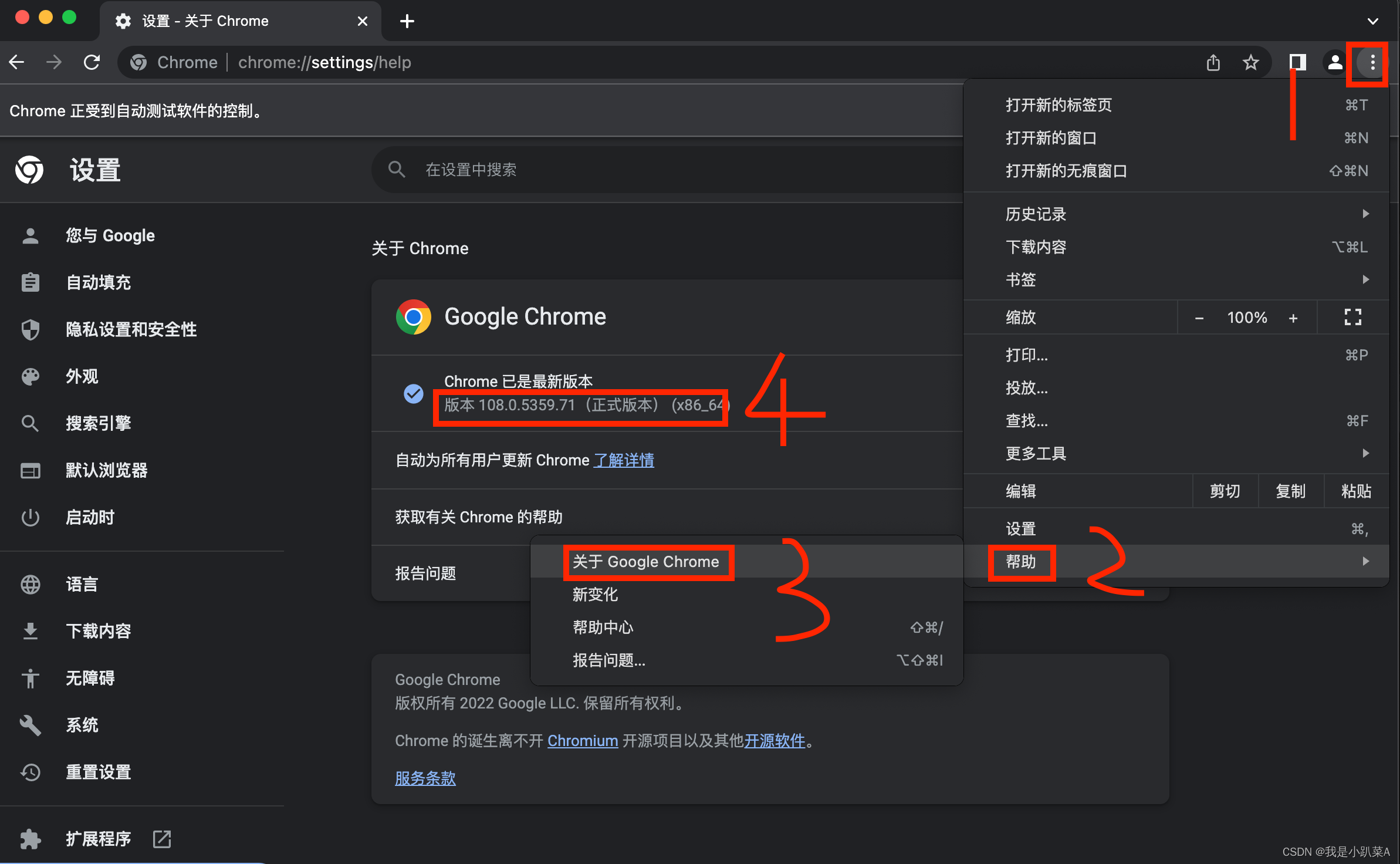Click the Chromium hyperlink
Screen dimensions: 1400x864
[582, 741]
